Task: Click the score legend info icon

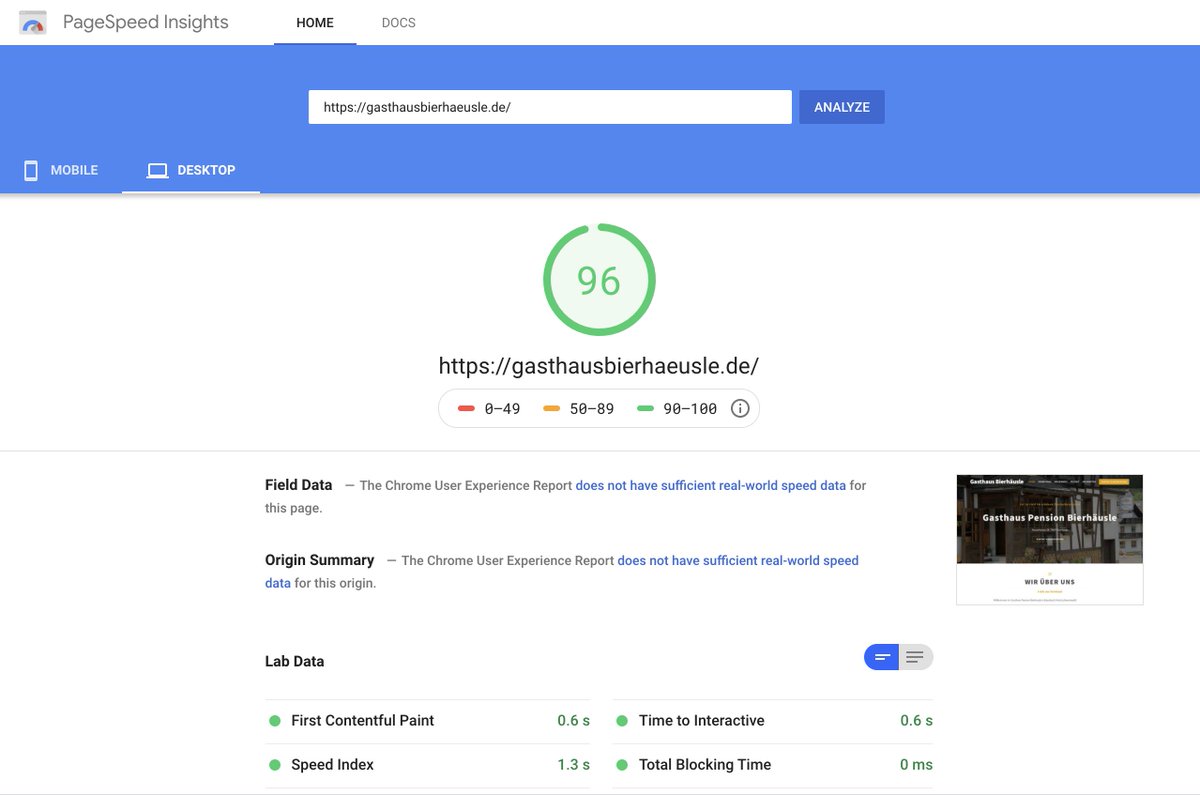Action: [740, 408]
